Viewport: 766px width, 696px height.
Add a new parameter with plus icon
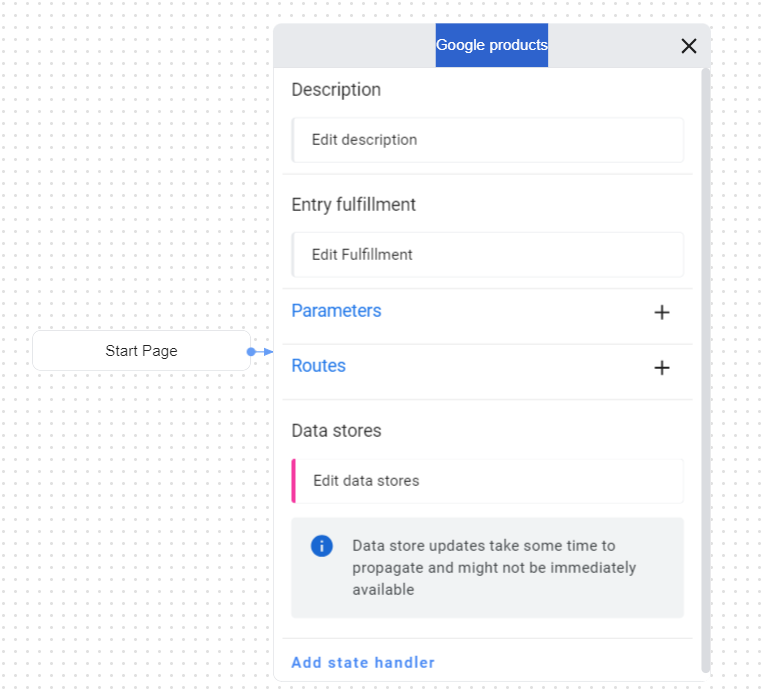[662, 312]
